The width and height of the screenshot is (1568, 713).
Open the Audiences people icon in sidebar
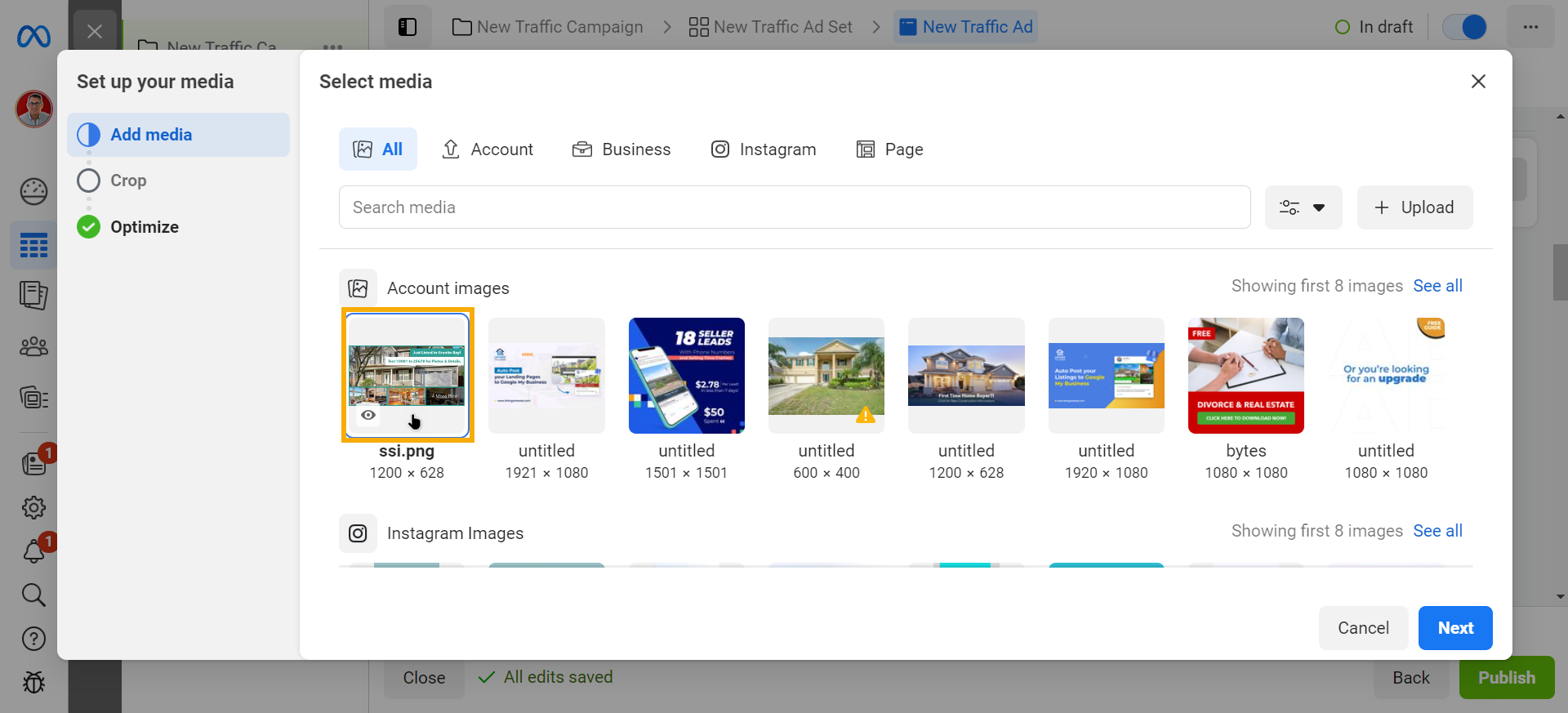click(x=33, y=347)
